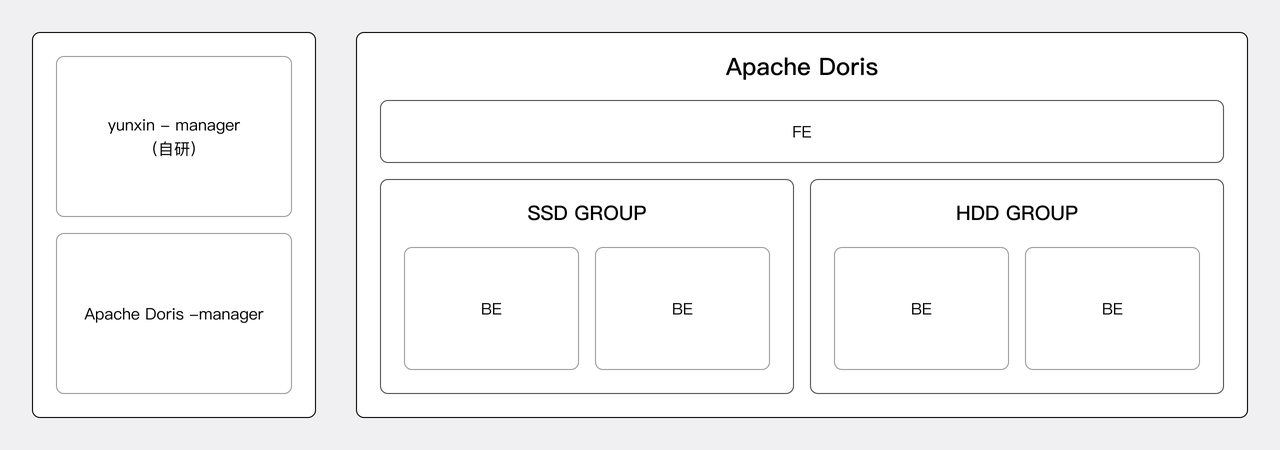The image size is (1280, 450).
Task: Click BE text in second HDD node
Action: (1112, 309)
